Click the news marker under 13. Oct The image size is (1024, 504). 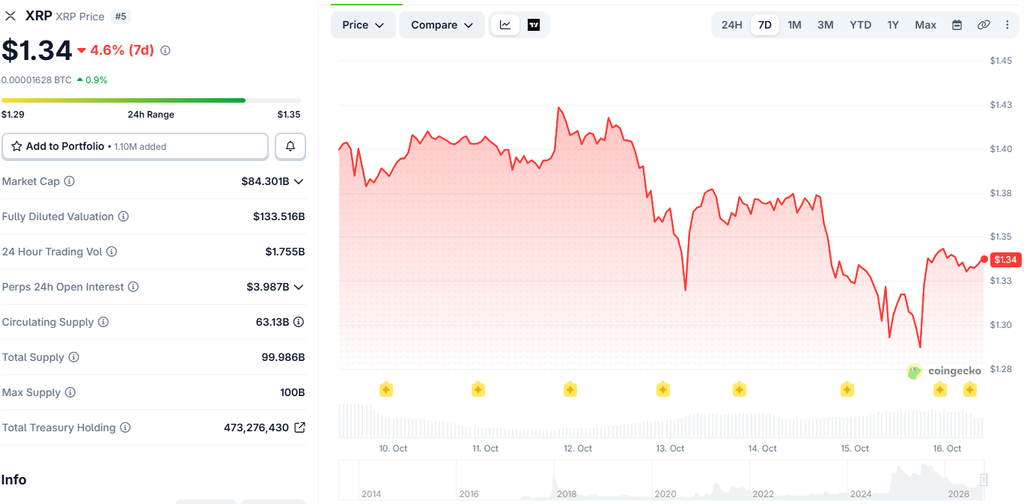point(663,390)
